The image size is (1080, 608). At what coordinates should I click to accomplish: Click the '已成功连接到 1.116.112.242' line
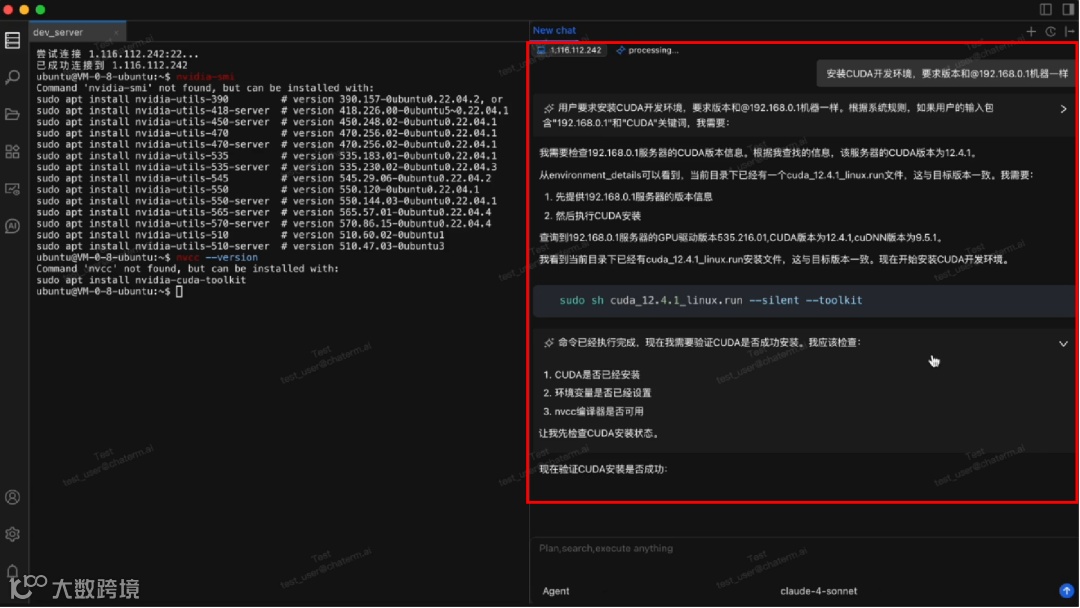tap(112, 65)
